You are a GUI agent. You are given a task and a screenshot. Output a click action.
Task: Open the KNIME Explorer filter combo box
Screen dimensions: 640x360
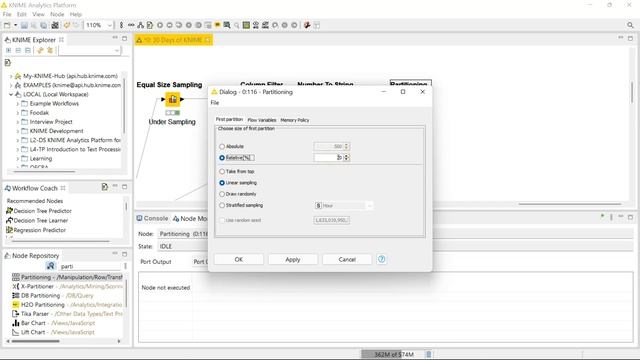coord(90,50)
